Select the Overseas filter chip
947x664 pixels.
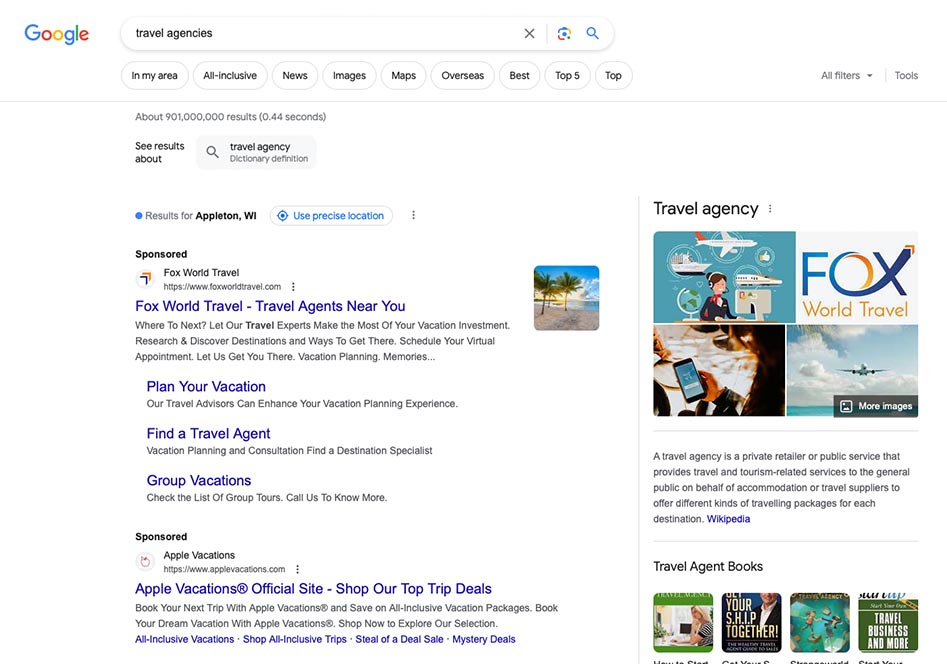click(x=463, y=76)
